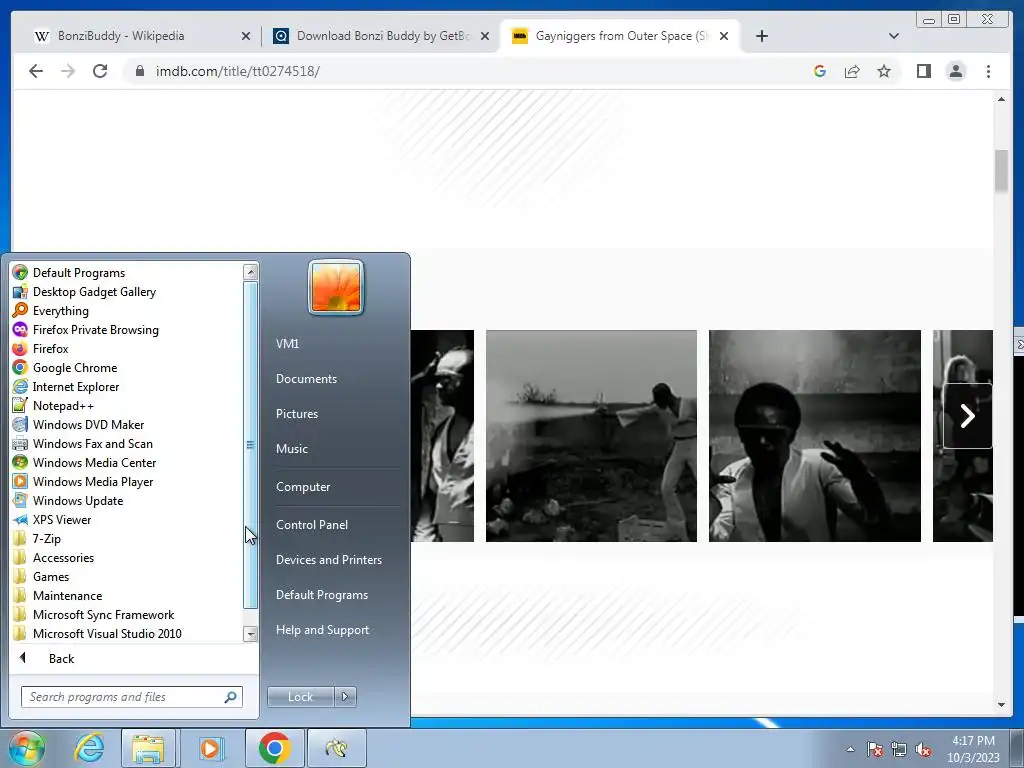Screen dimensions: 1024x768
Task: Launch Internet Explorer from the Start menu
Action: click(x=66, y=387)
